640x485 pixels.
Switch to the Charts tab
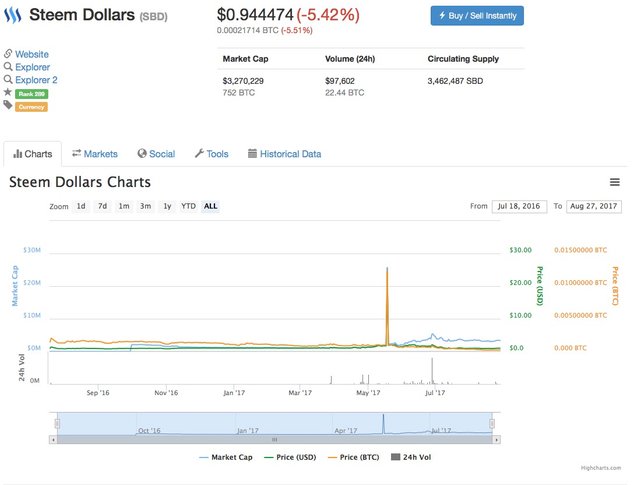pos(33,154)
